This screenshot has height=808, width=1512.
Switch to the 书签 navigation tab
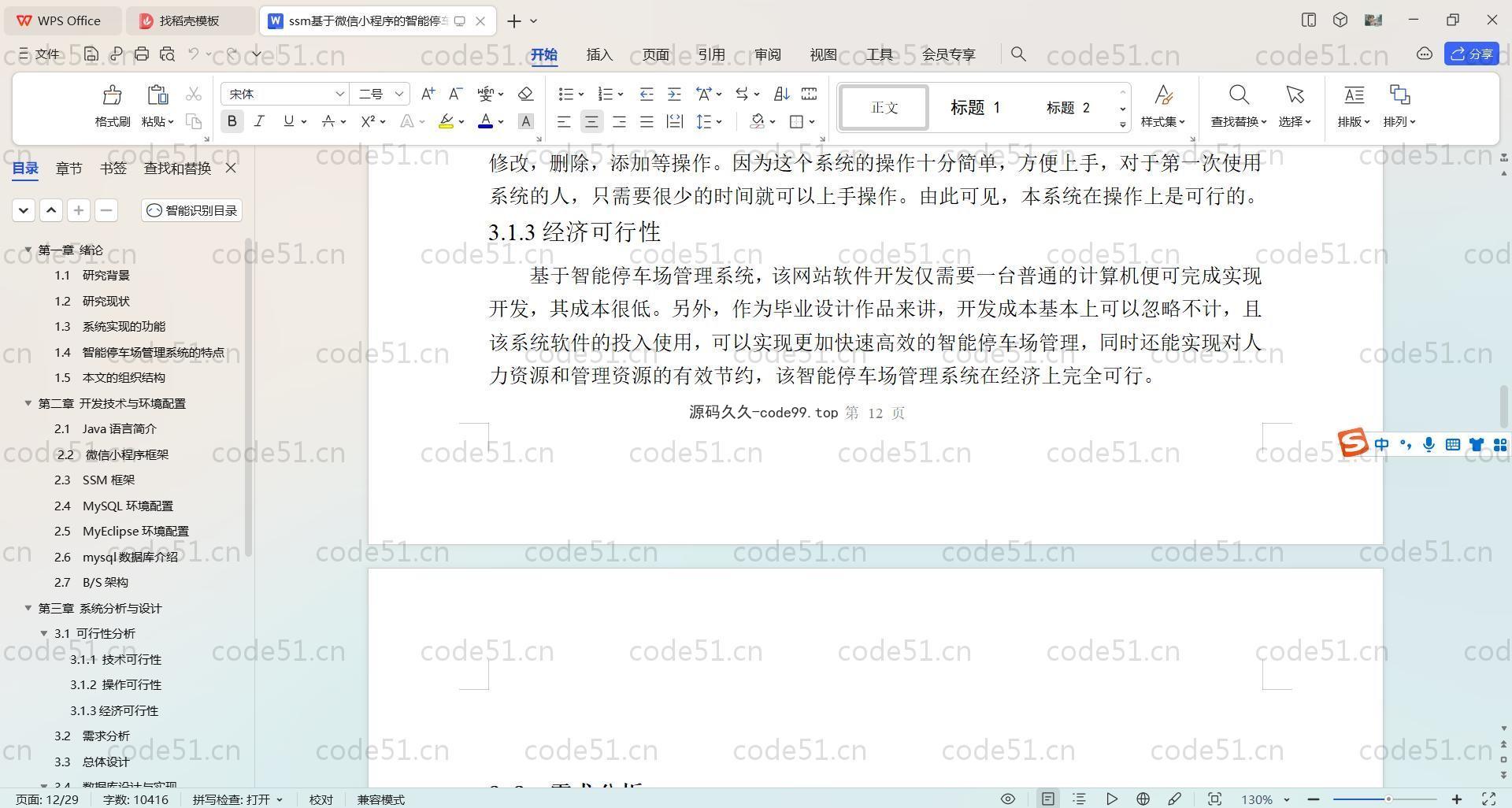[113, 168]
